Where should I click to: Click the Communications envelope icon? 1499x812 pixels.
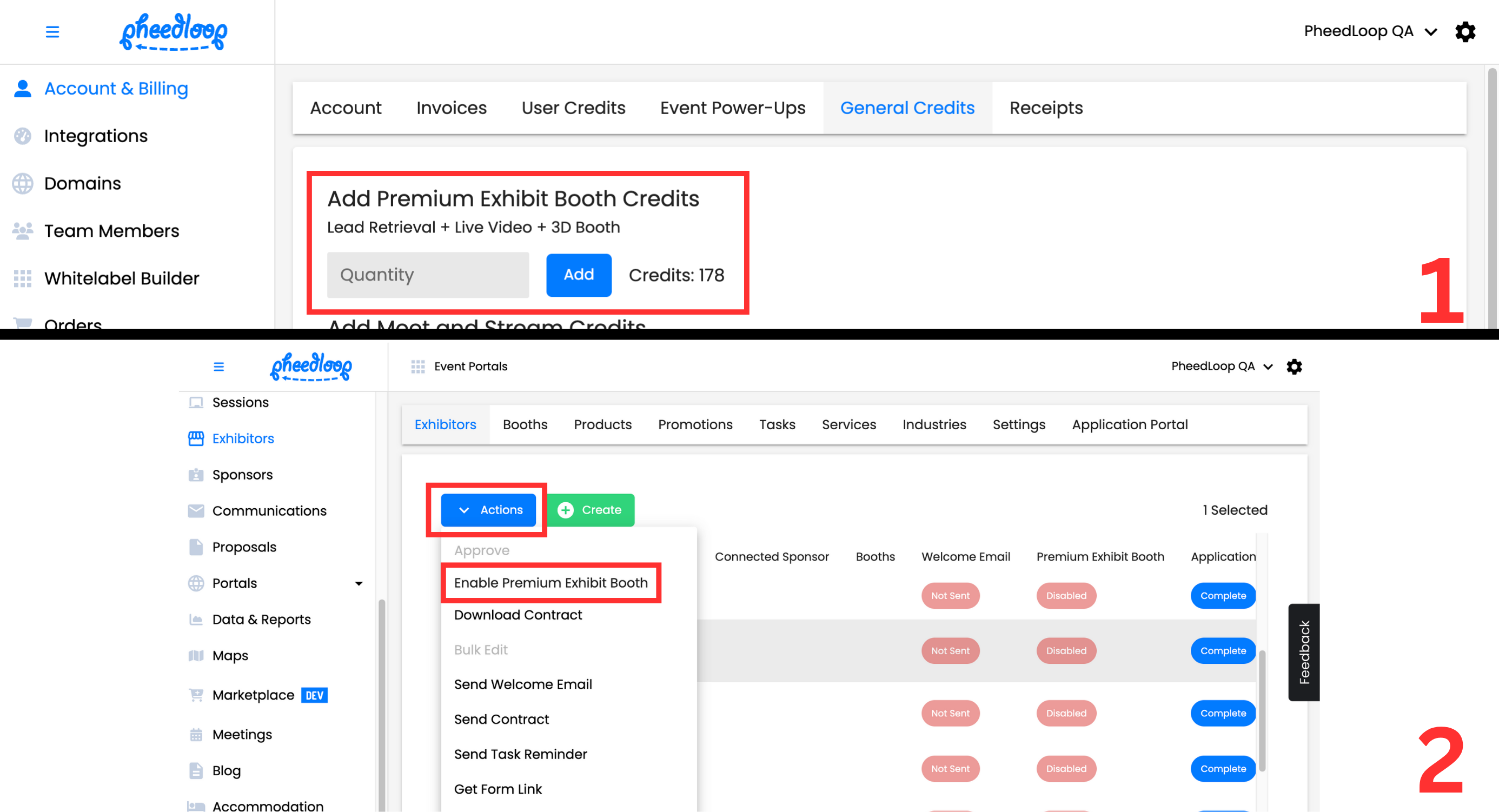(196, 511)
